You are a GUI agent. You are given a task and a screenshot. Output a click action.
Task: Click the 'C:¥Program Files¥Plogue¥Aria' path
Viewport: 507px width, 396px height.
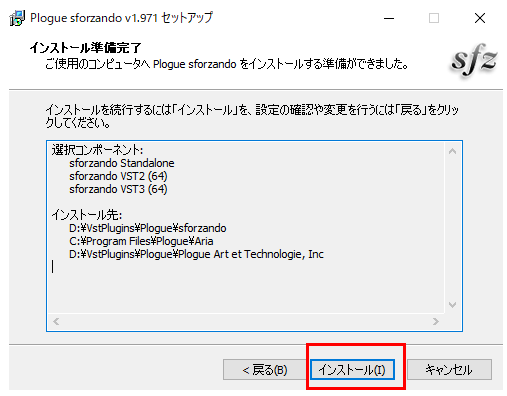(141, 241)
